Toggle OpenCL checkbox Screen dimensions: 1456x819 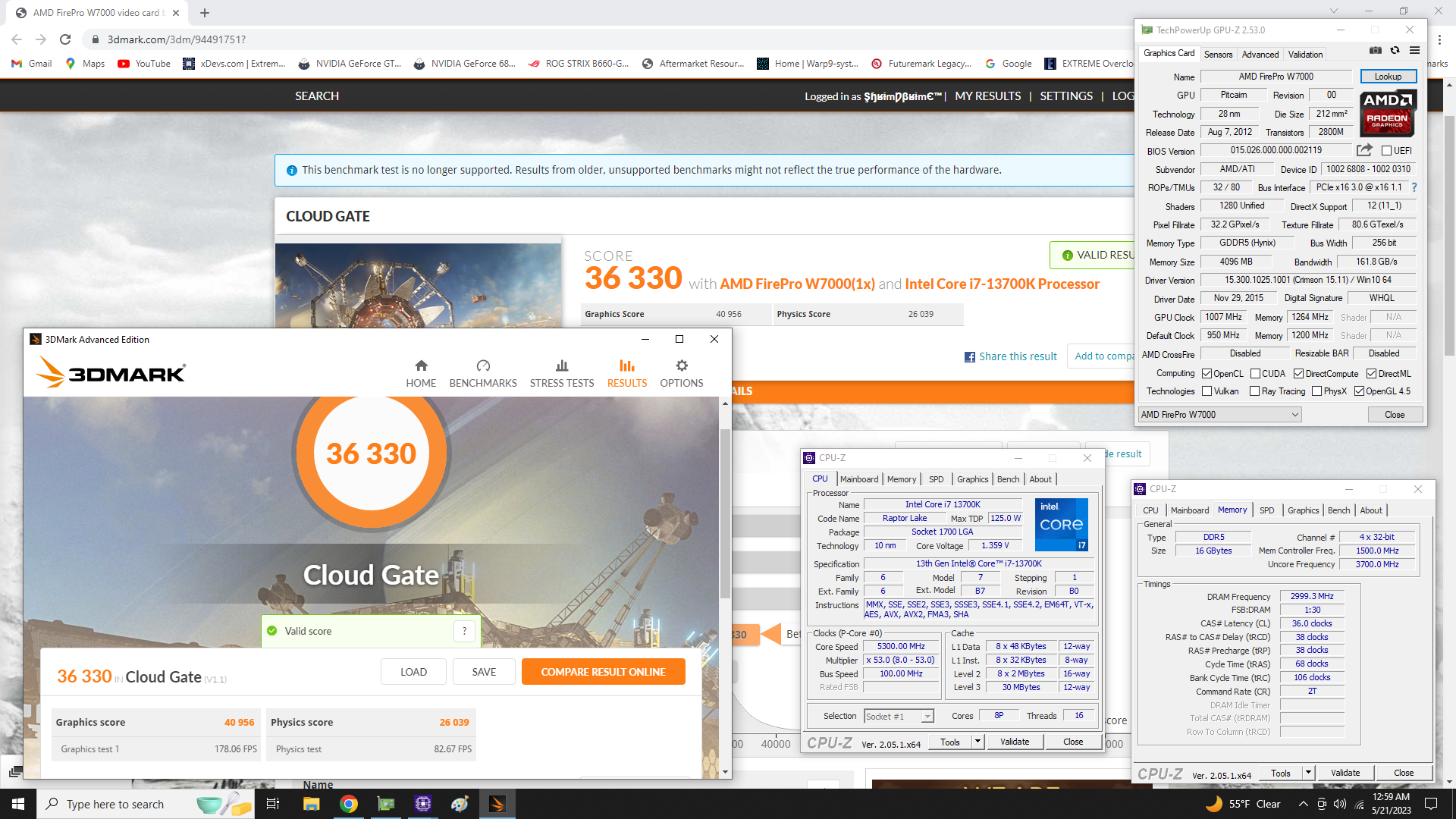(1207, 374)
